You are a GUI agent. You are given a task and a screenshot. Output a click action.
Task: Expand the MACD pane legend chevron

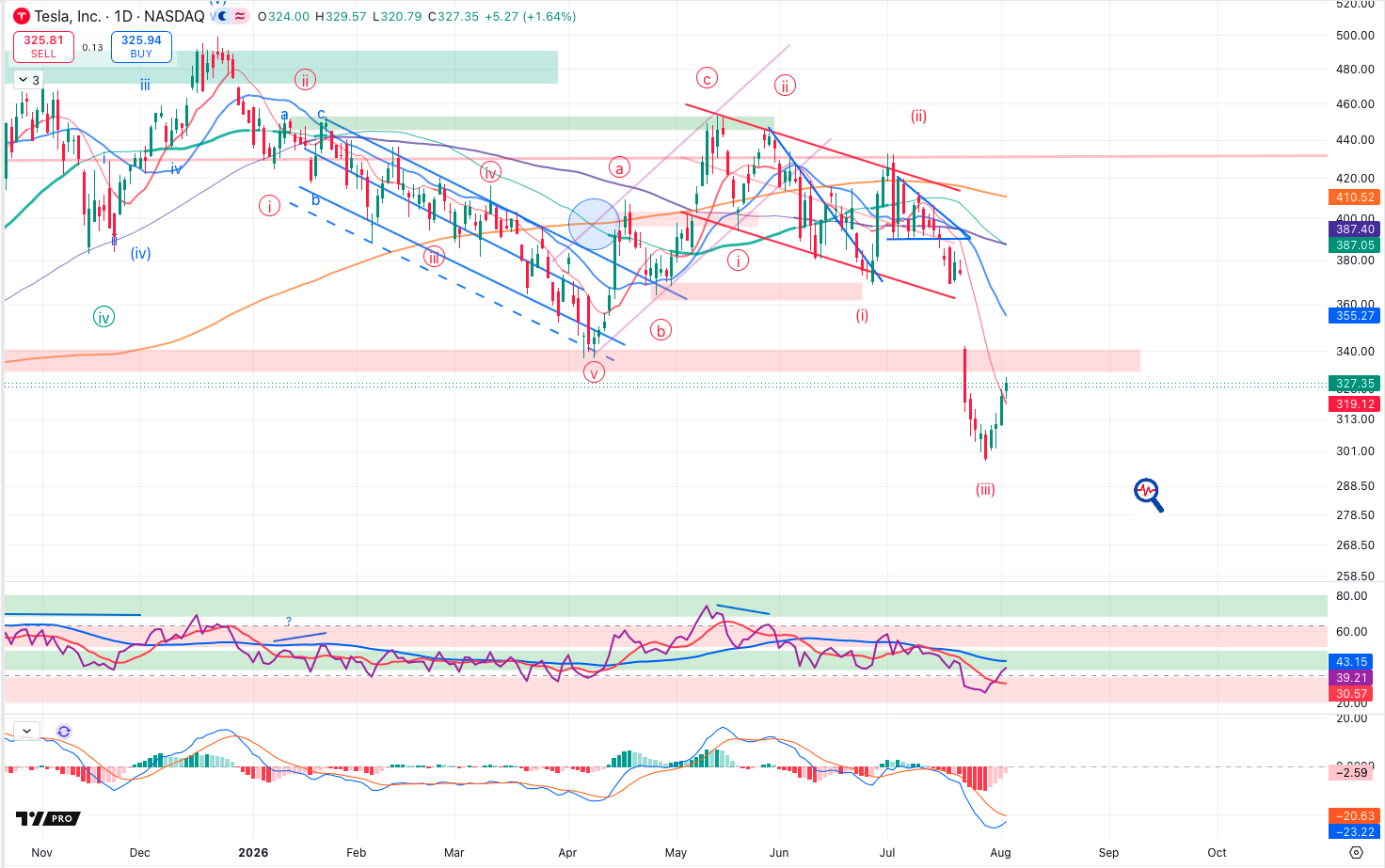click(x=25, y=731)
